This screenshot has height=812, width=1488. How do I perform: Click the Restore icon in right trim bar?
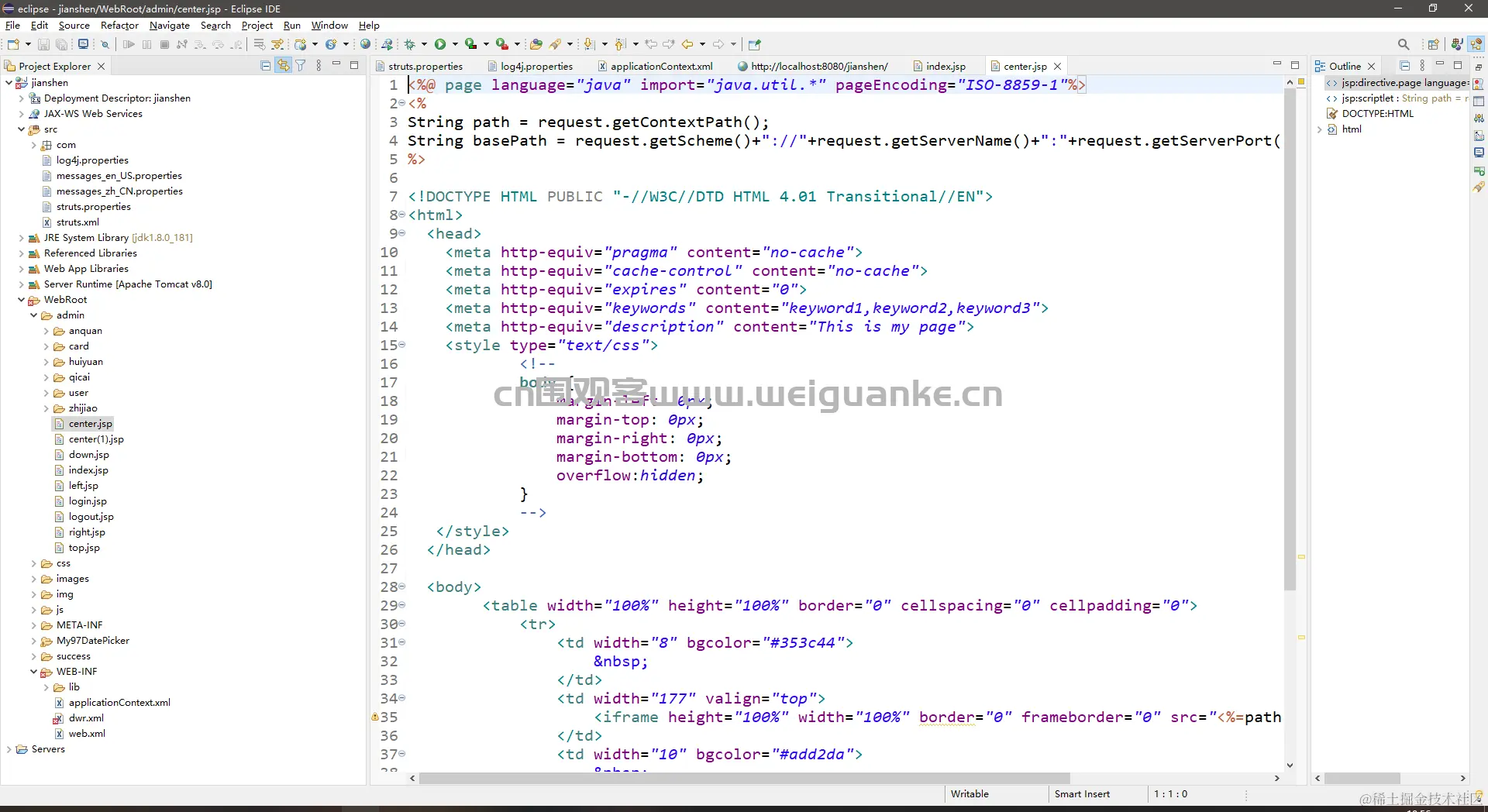tap(1479, 67)
